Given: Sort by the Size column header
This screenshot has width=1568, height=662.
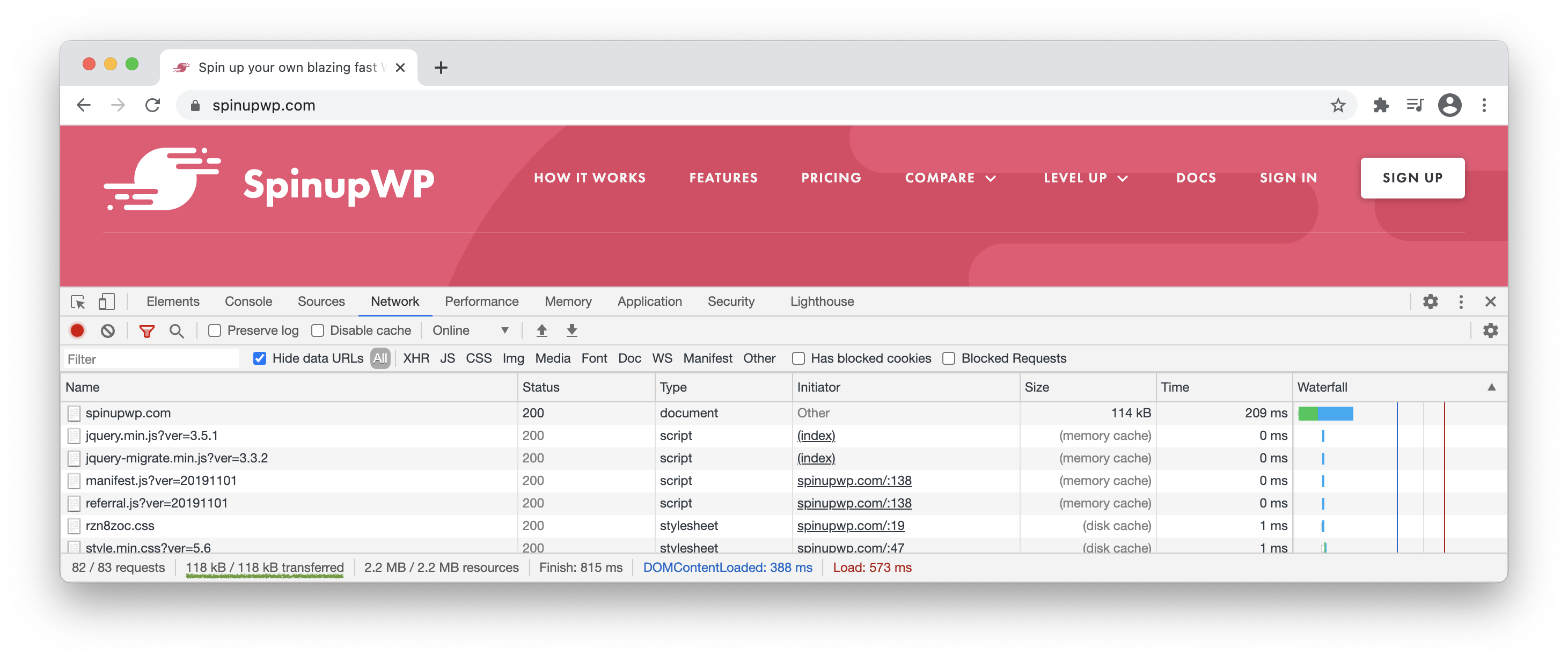Looking at the screenshot, I should [1087, 387].
